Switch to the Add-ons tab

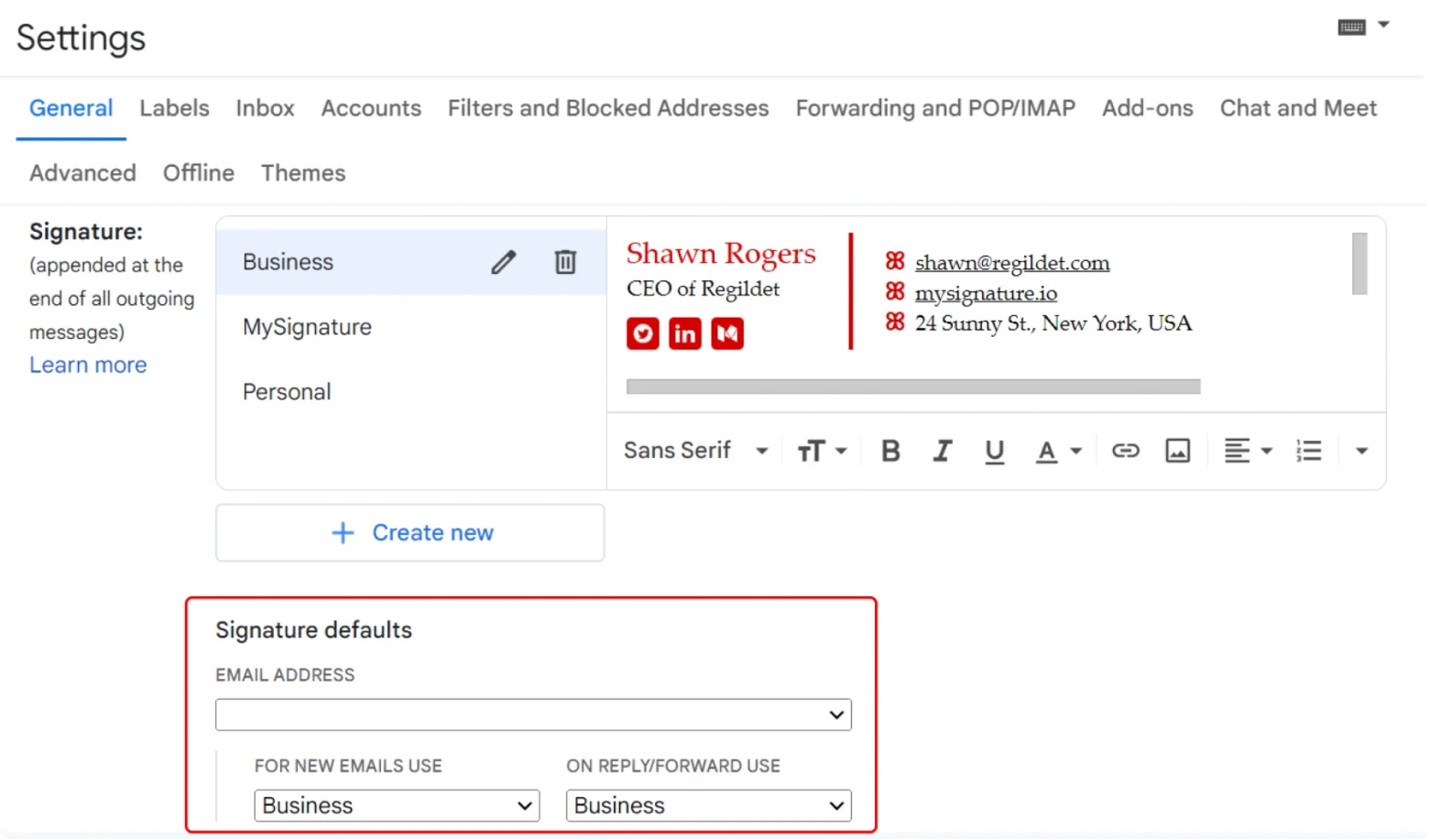1147,108
